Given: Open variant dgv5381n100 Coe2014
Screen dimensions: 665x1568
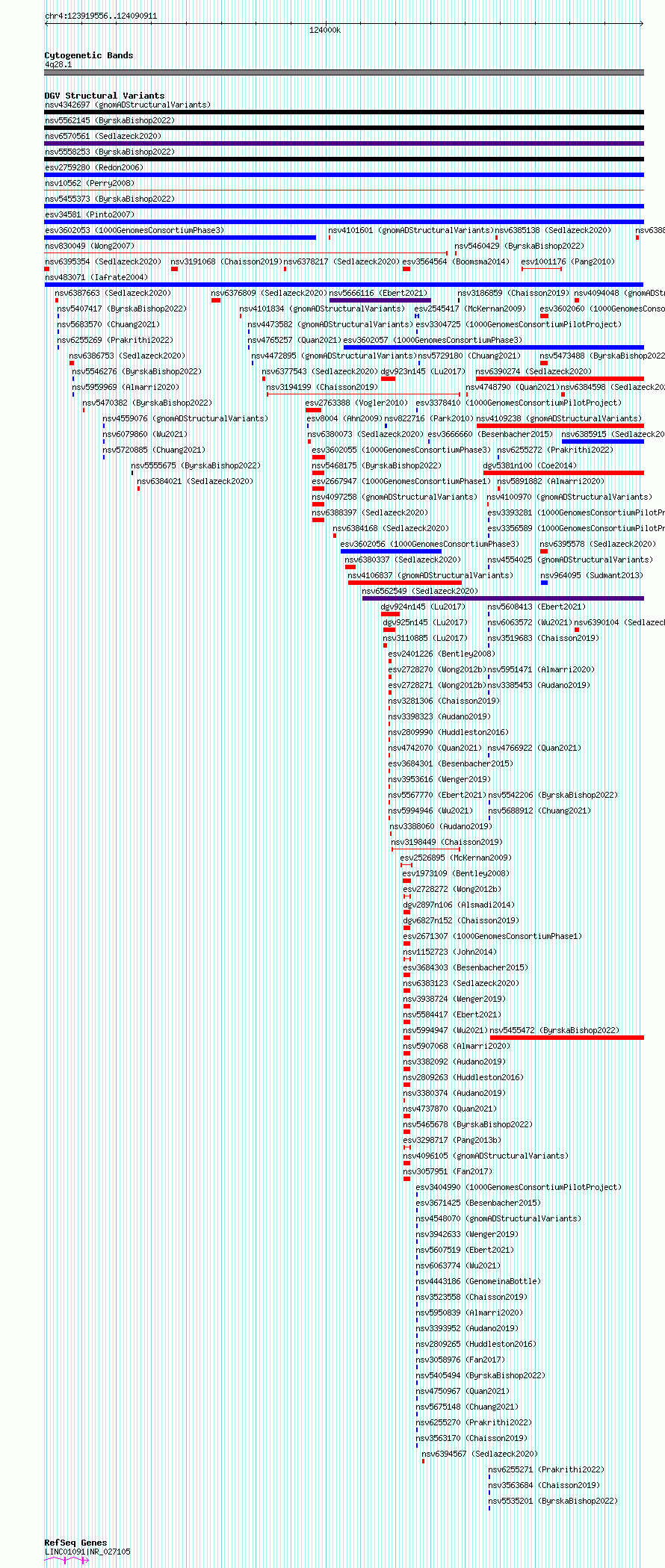Looking at the screenshot, I should pyautogui.click(x=530, y=465).
